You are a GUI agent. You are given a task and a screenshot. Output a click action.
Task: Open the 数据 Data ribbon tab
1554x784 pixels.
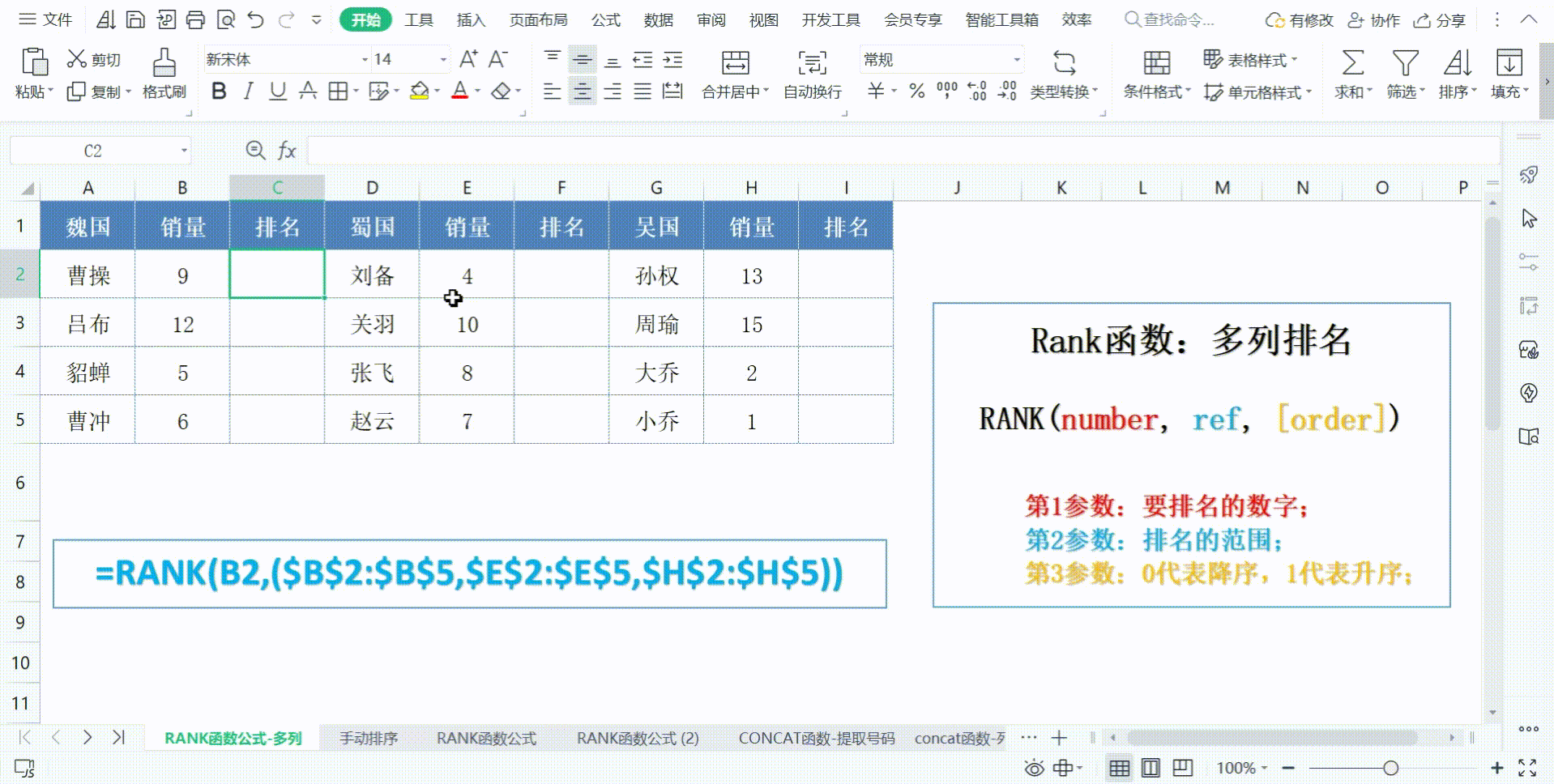tap(658, 19)
